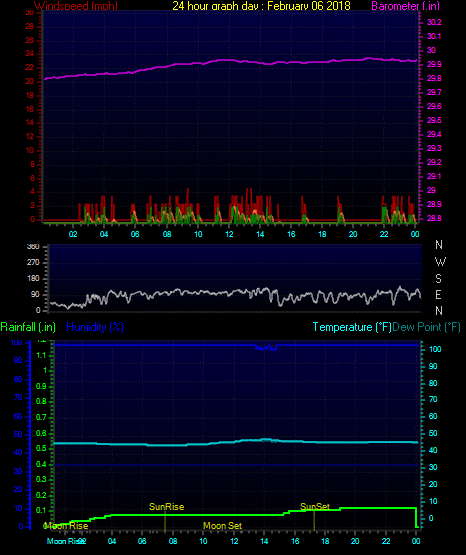Click the Moon Set marker label
The height and width of the screenshot is (555, 466).
[x=222, y=526]
